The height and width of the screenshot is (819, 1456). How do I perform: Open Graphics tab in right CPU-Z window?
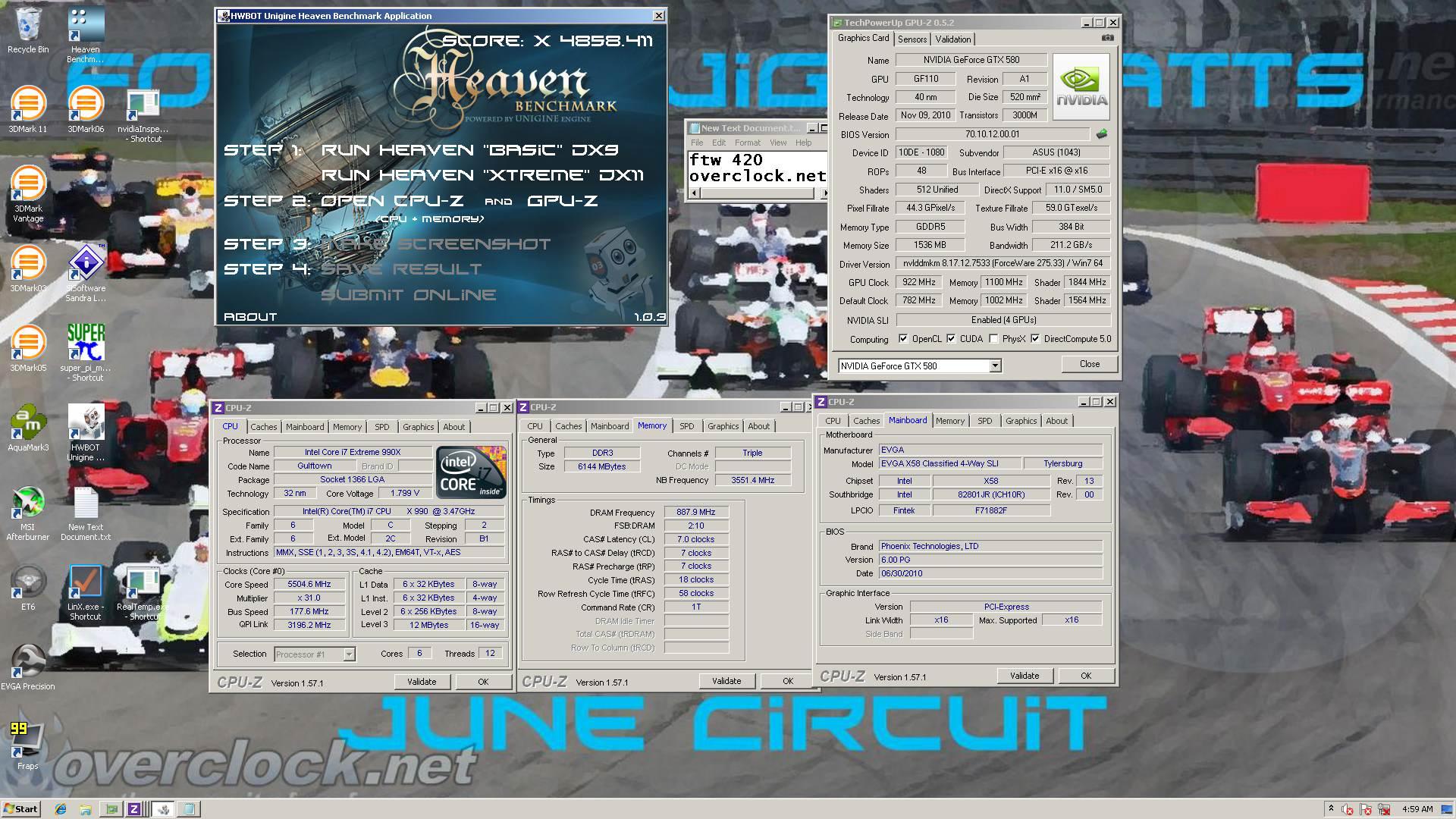[x=1021, y=421]
